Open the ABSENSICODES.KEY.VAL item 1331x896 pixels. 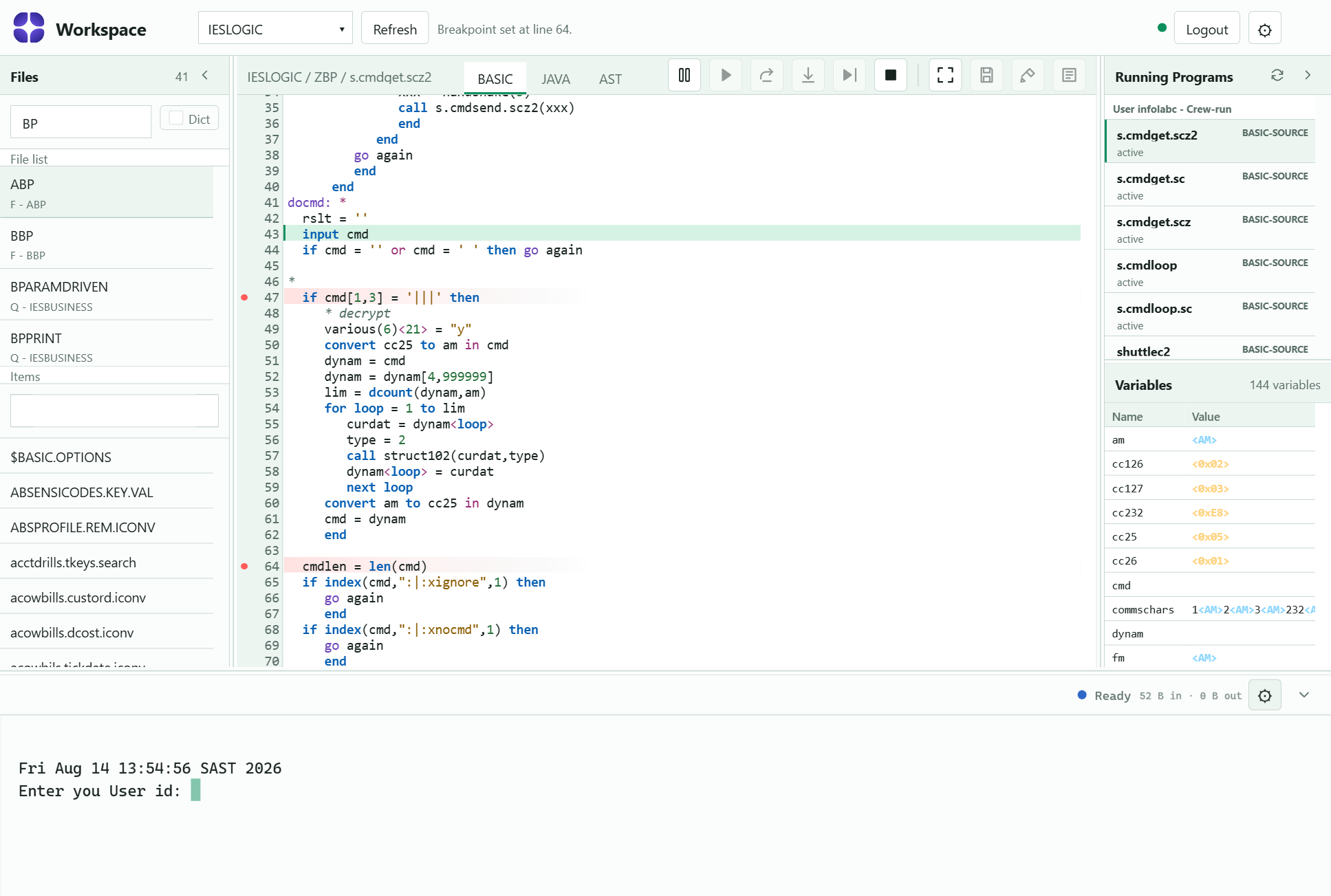coord(107,492)
